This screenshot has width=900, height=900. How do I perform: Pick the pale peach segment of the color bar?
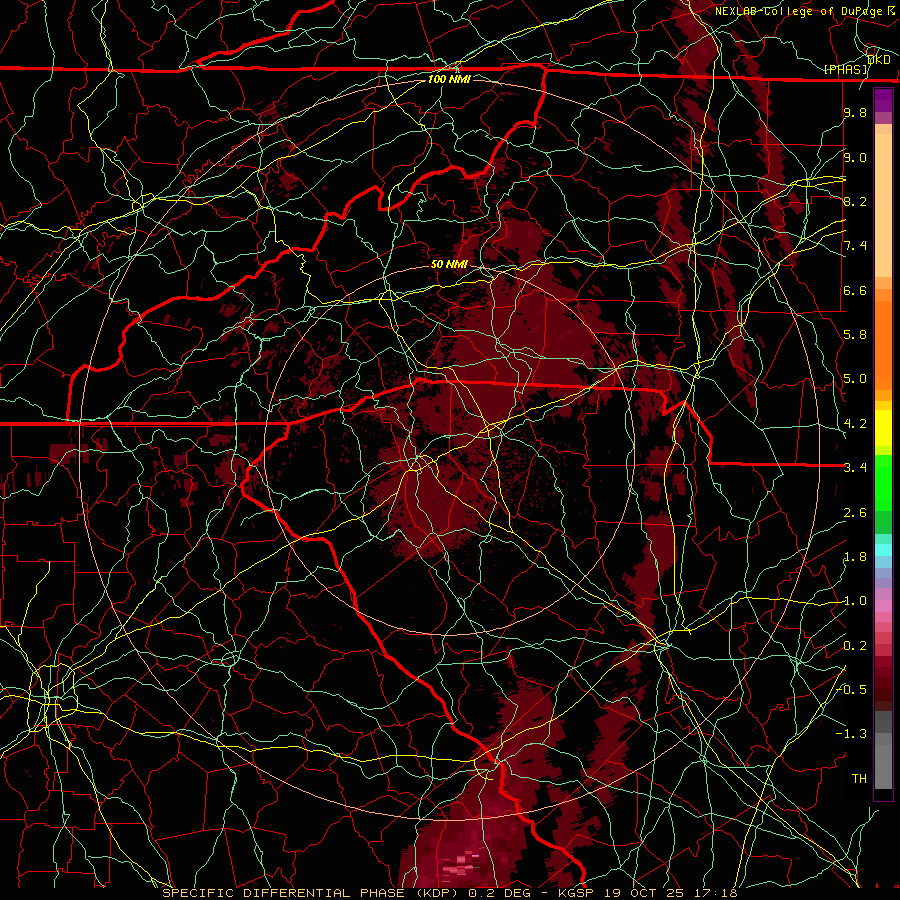[883, 207]
